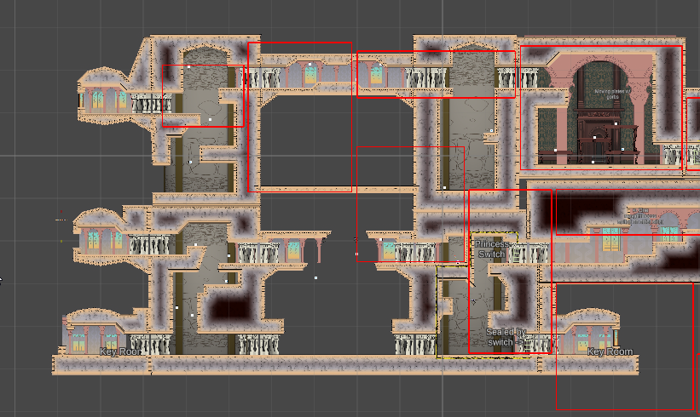
Task: Select the small text label above the throne
Action: (613, 94)
